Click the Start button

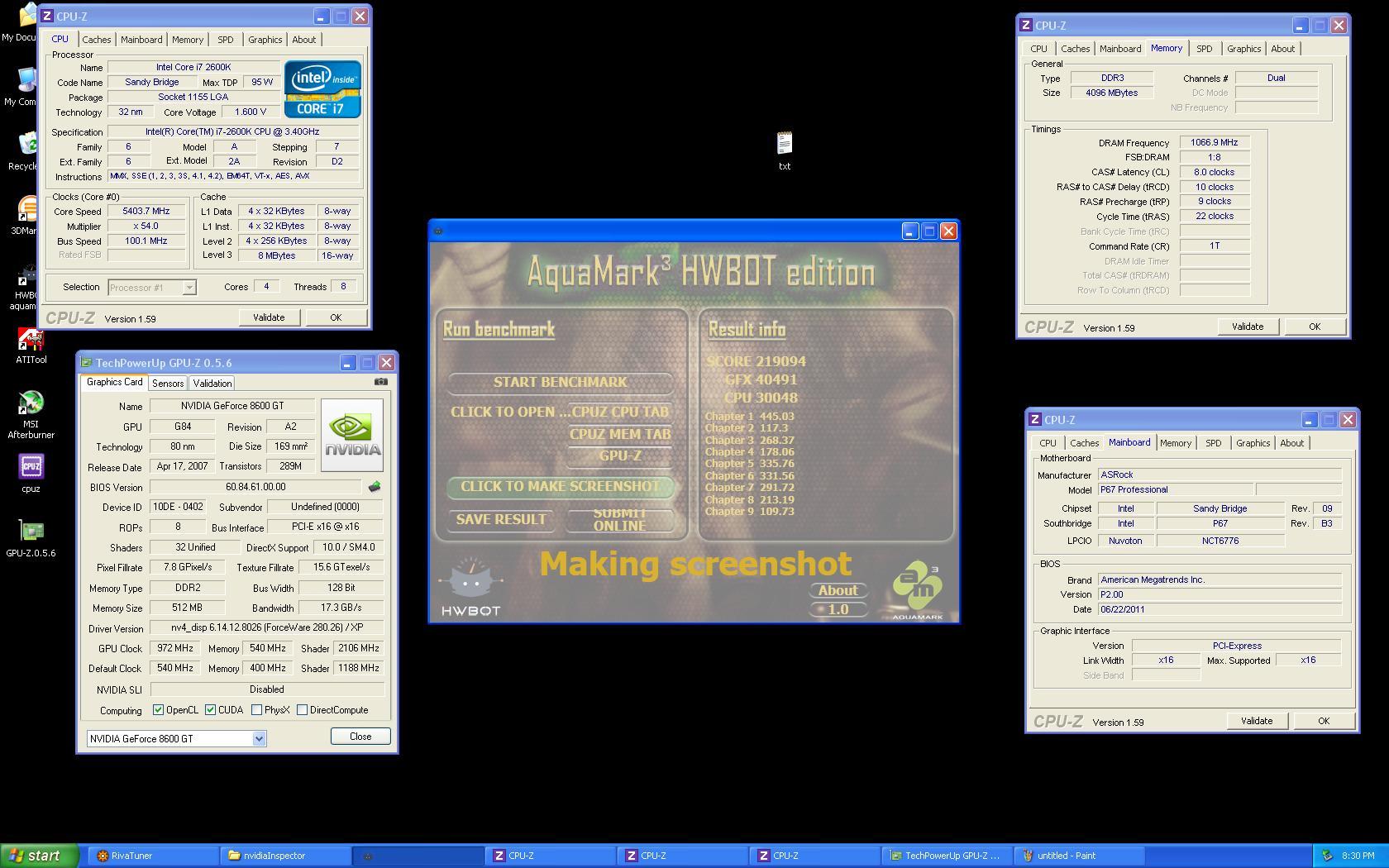click(39, 856)
